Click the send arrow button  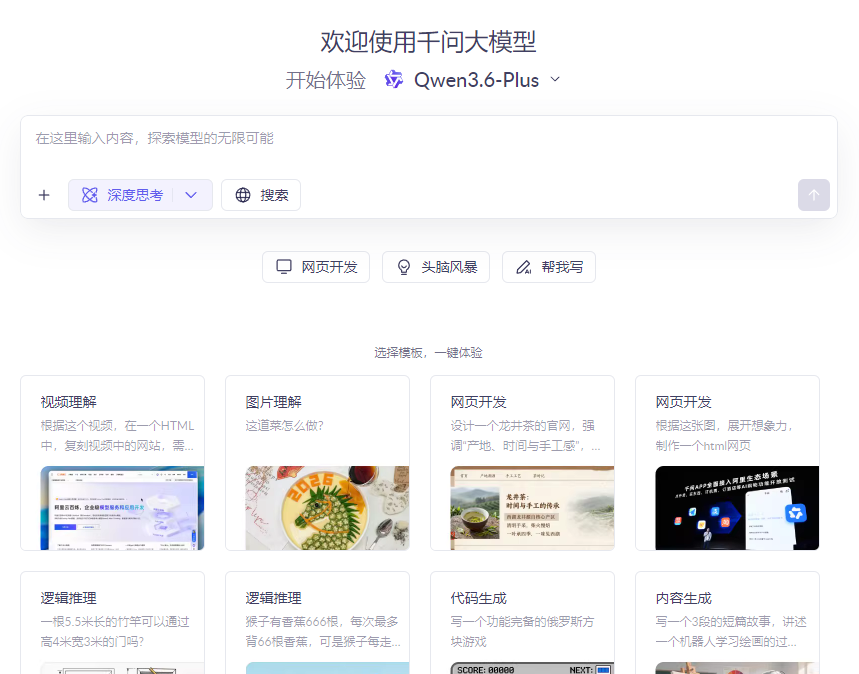(x=813, y=195)
